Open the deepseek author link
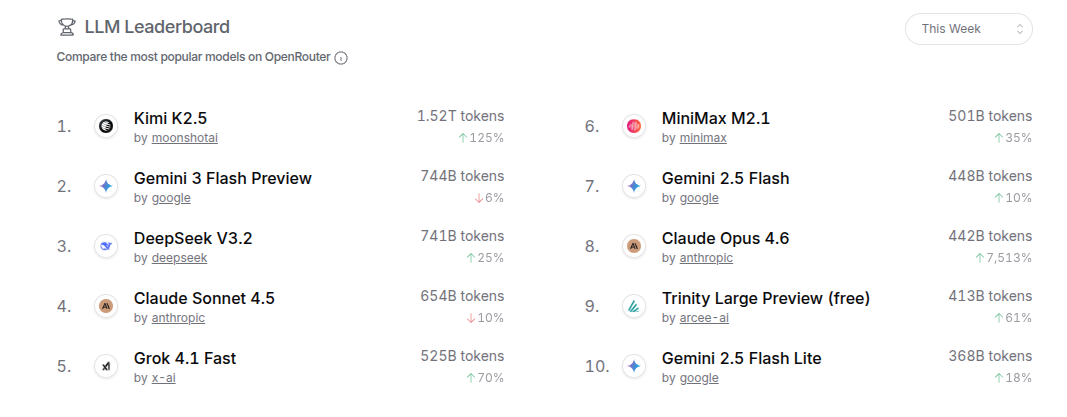The width and height of the screenshot is (1067, 417). coord(179,258)
